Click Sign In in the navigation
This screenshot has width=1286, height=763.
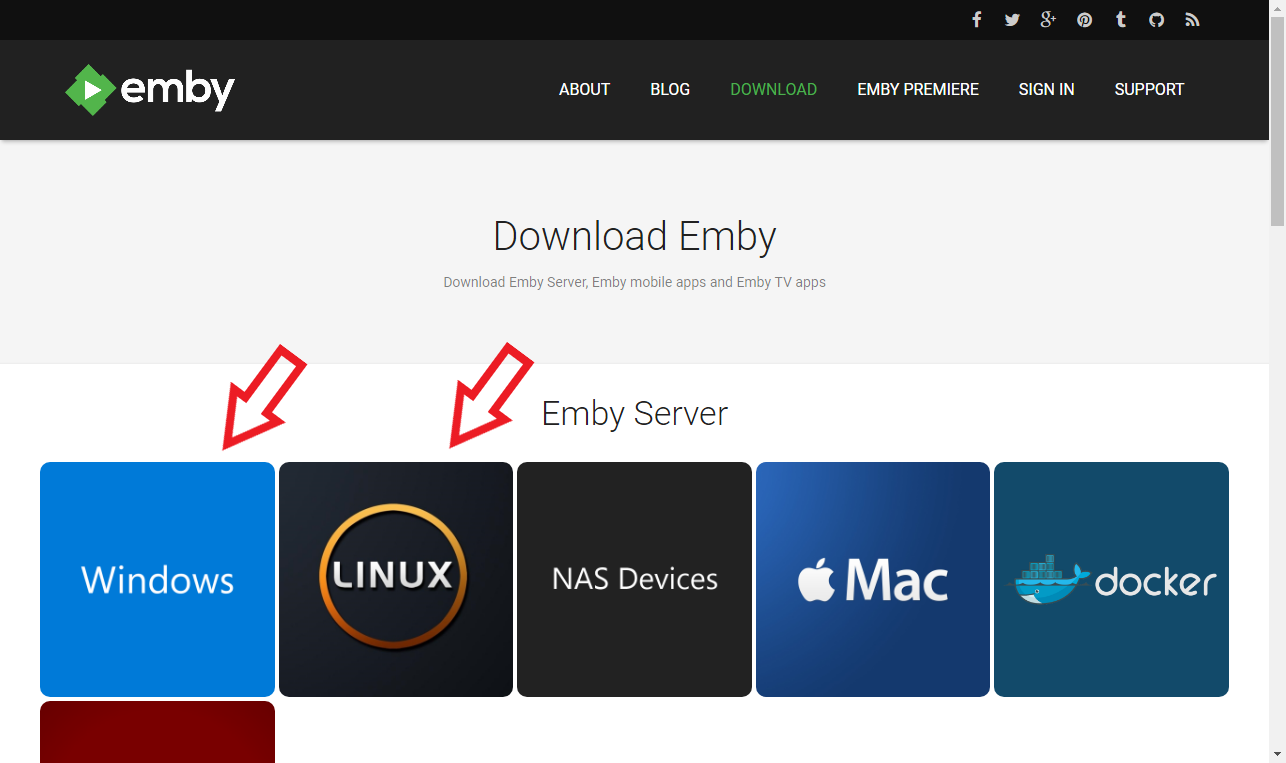pos(1046,89)
